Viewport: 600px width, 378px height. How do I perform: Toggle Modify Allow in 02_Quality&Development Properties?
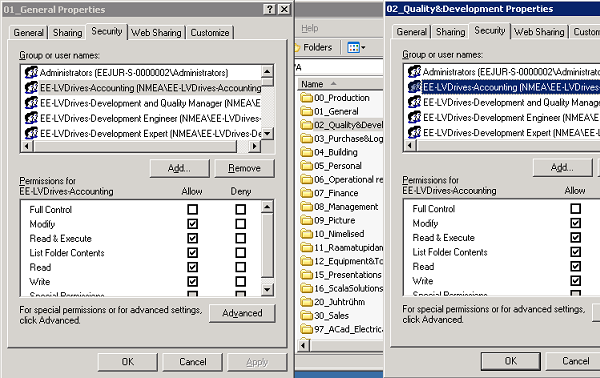pyautogui.click(x=576, y=223)
